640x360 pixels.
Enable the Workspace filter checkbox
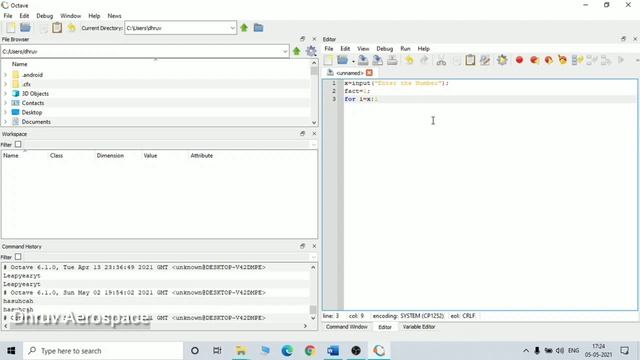(x=18, y=144)
